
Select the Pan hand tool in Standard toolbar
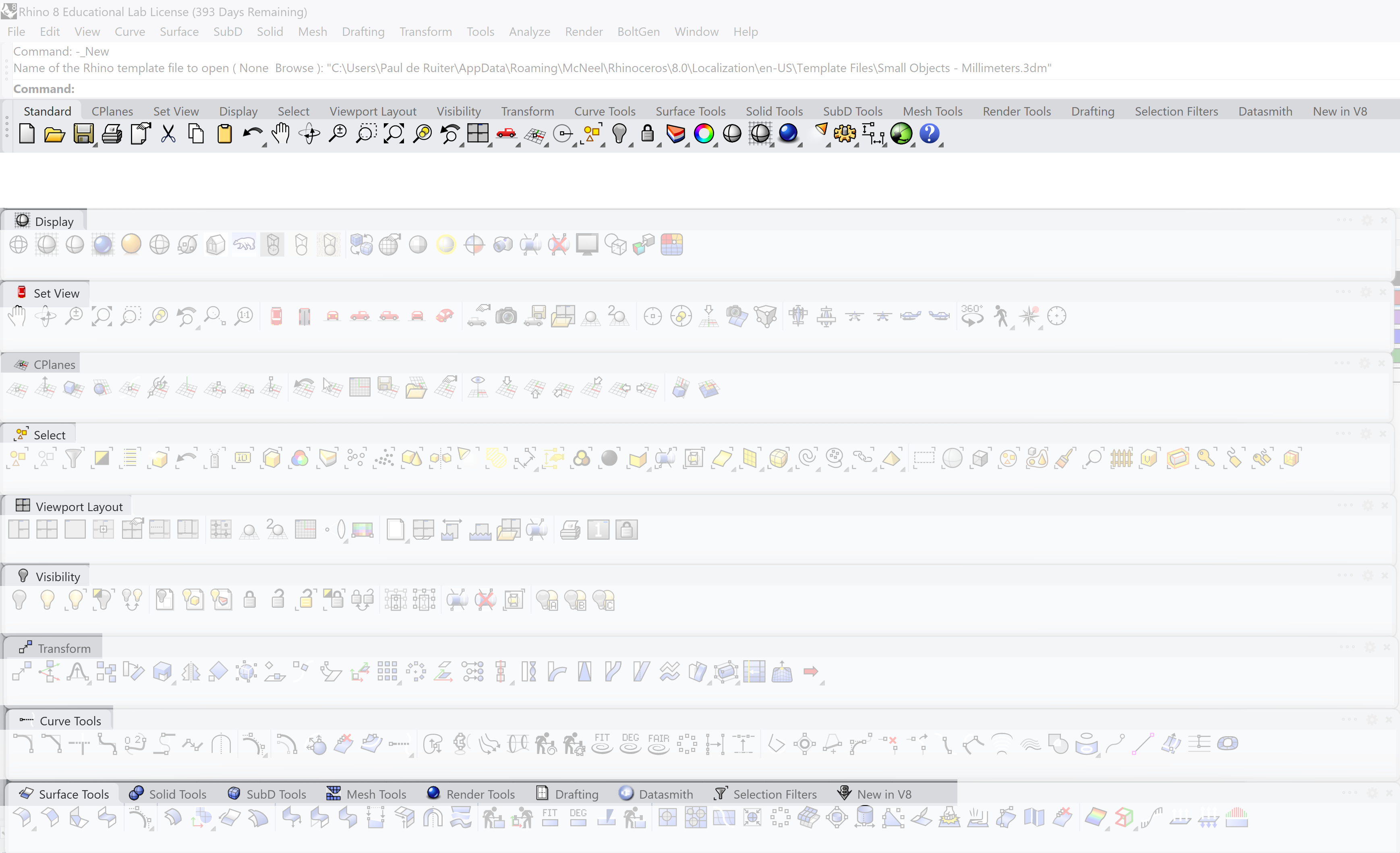281,134
